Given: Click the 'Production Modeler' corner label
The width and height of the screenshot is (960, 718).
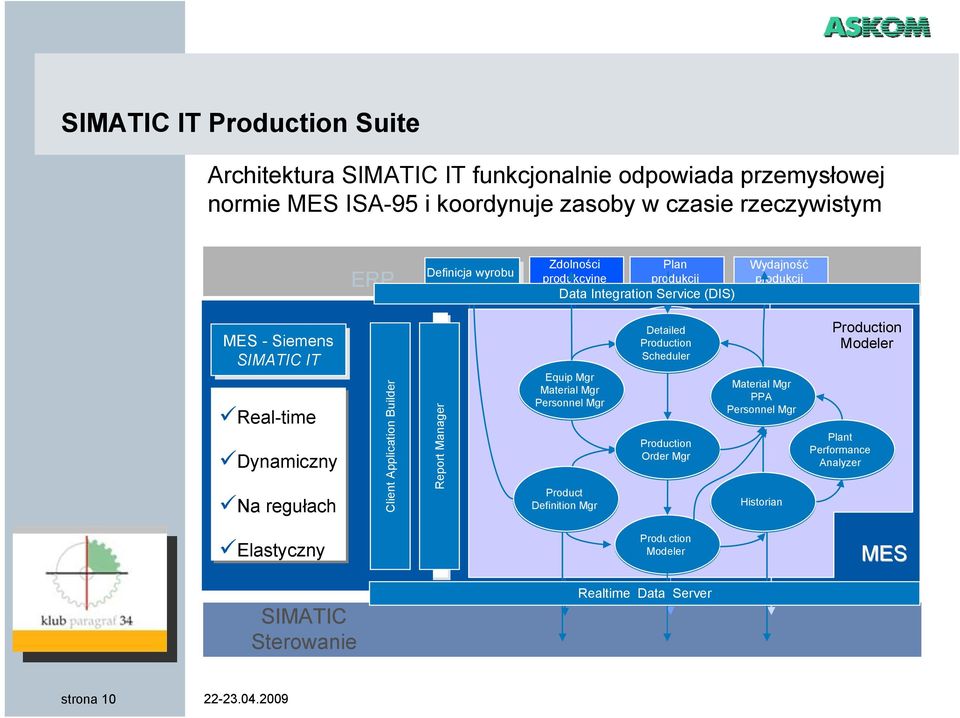Looking at the screenshot, I should [866, 335].
